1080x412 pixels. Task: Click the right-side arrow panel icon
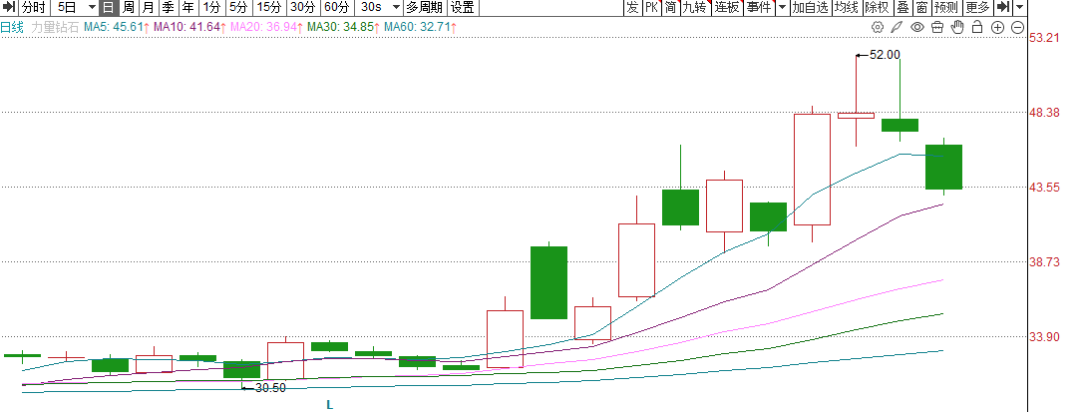(1003, 8)
